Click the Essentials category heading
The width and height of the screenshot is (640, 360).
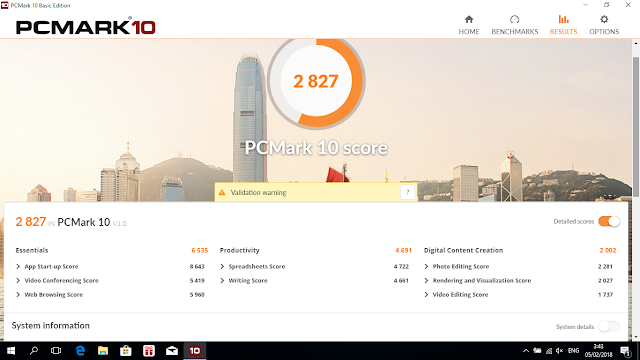click(x=32, y=251)
